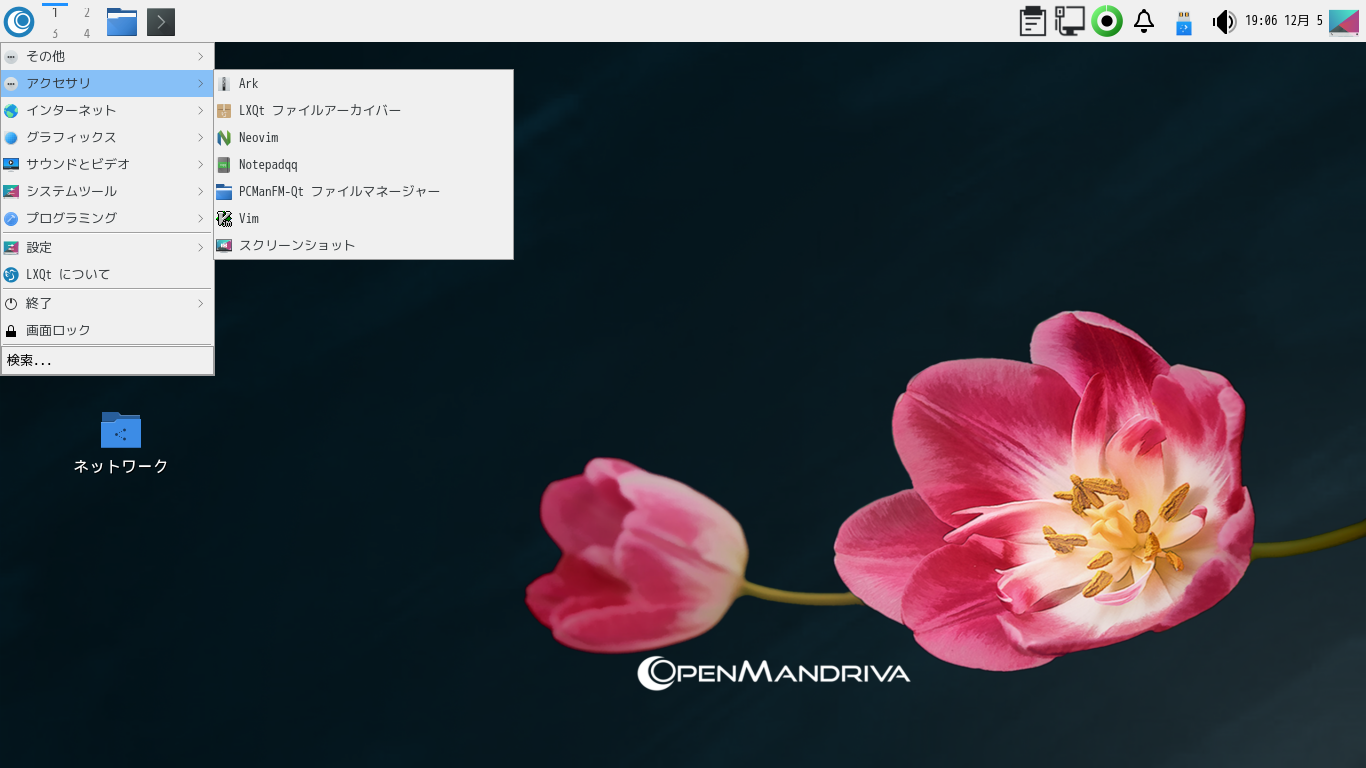The height and width of the screenshot is (768, 1366).
Task: Open the 設定 submenu
Action: coord(107,248)
